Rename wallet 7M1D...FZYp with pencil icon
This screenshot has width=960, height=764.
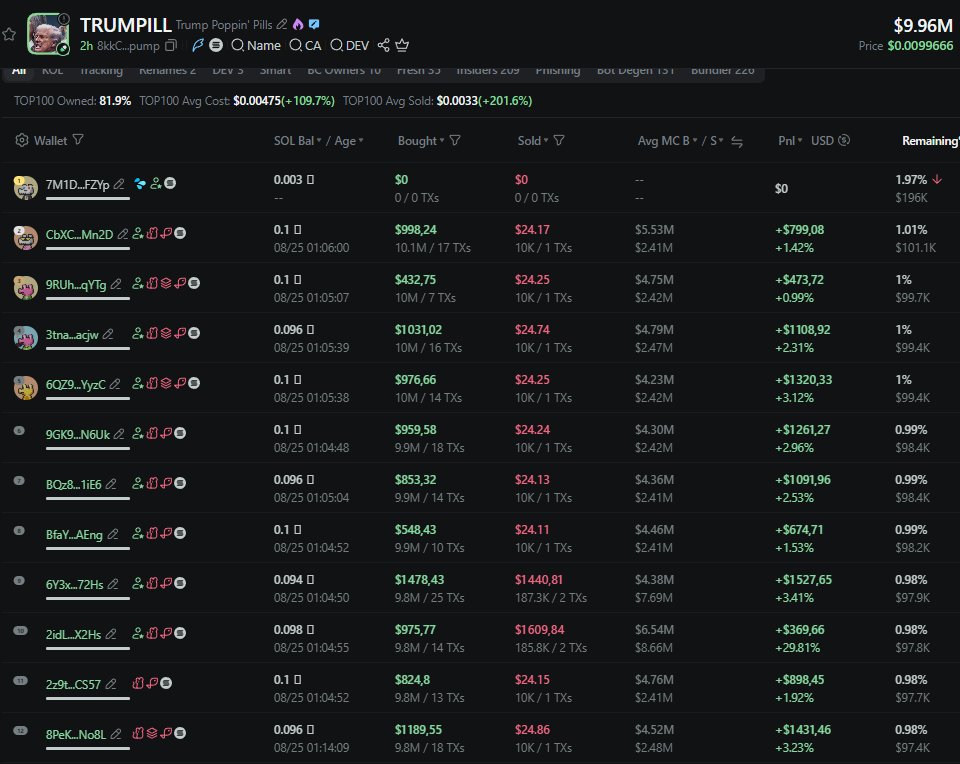click(119, 184)
